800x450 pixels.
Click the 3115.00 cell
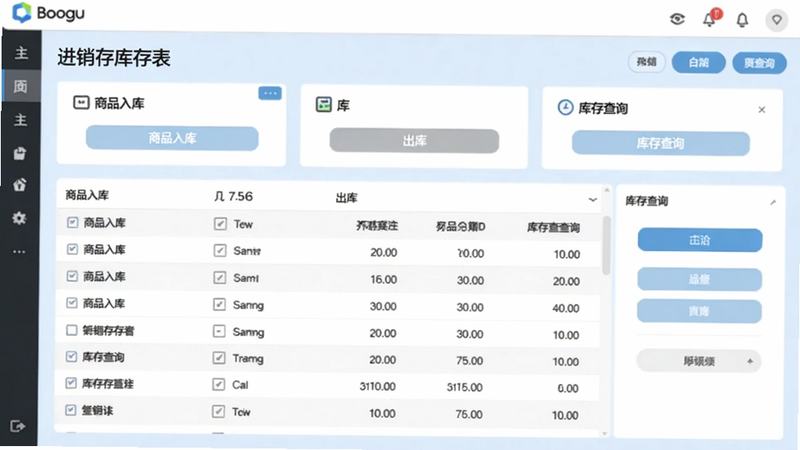tap(464, 387)
